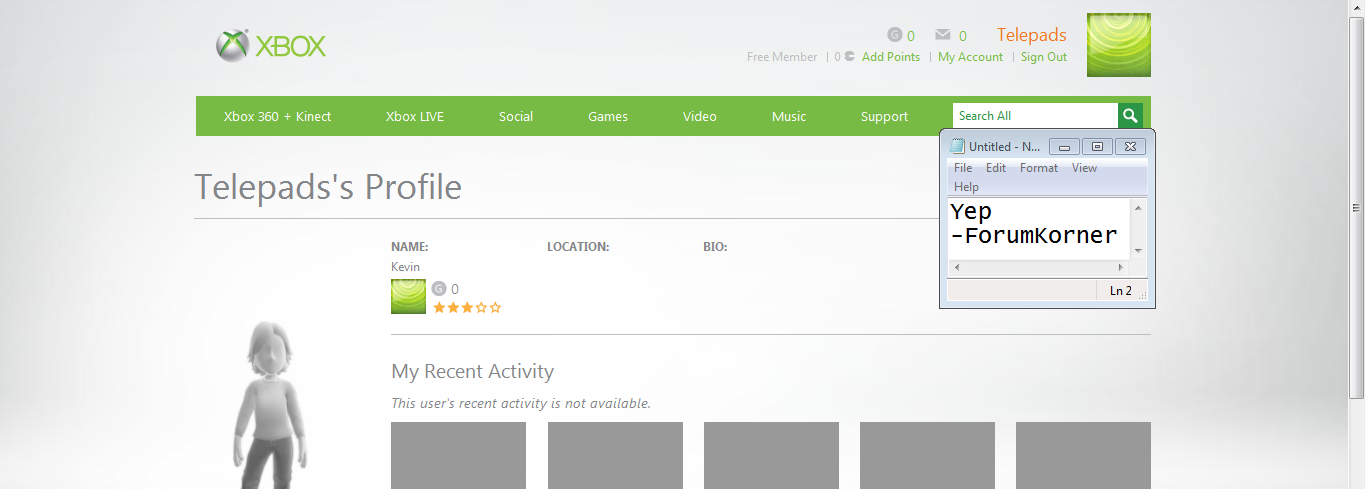
Task: Open Xbox 360 + Kinect menu
Action: tap(277, 117)
